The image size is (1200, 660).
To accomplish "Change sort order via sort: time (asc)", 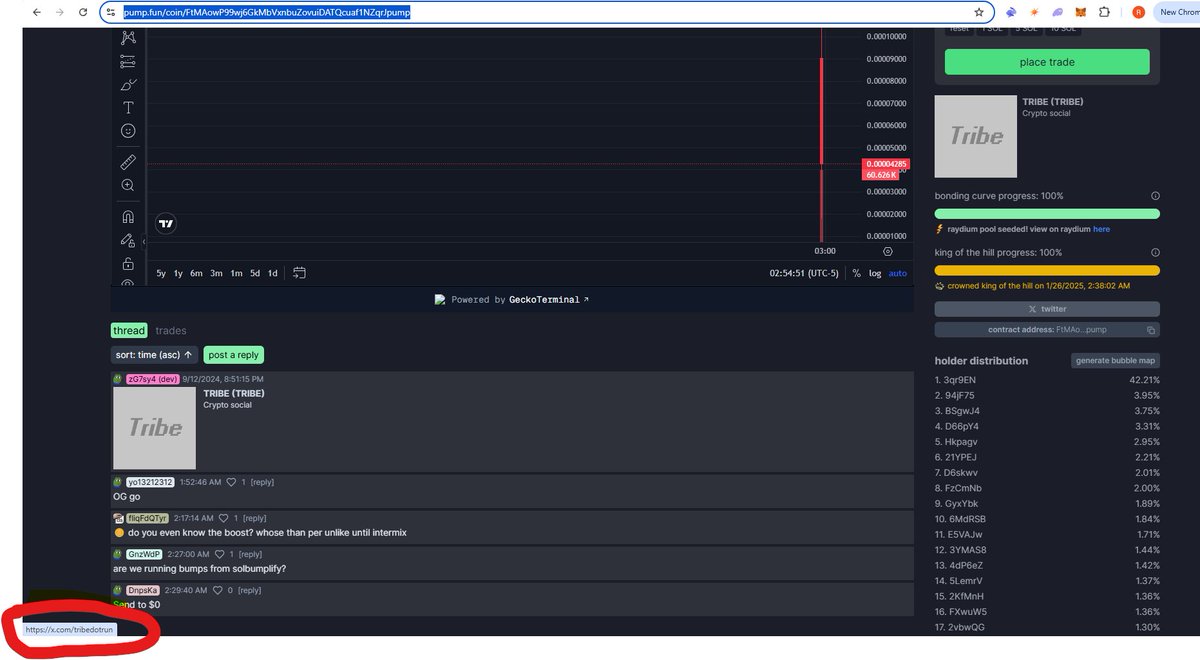I will pos(154,355).
